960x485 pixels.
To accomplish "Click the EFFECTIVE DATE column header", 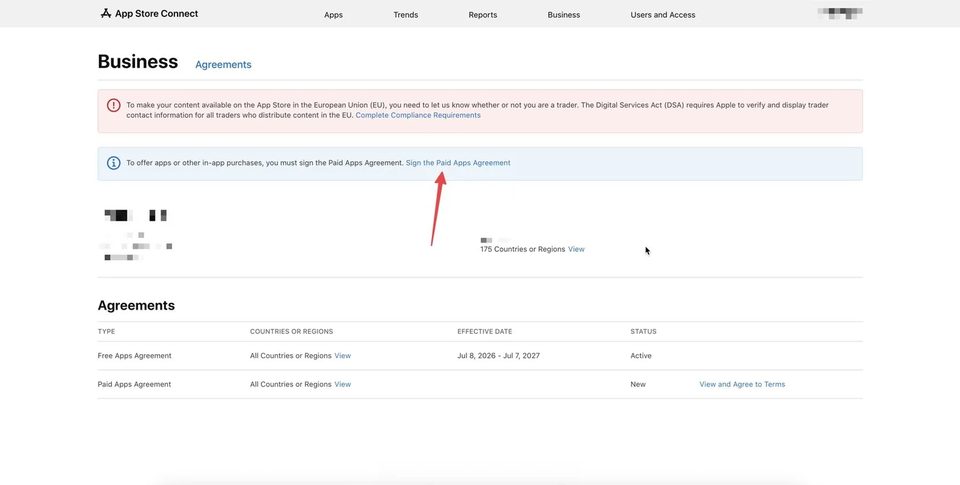I will (484, 331).
